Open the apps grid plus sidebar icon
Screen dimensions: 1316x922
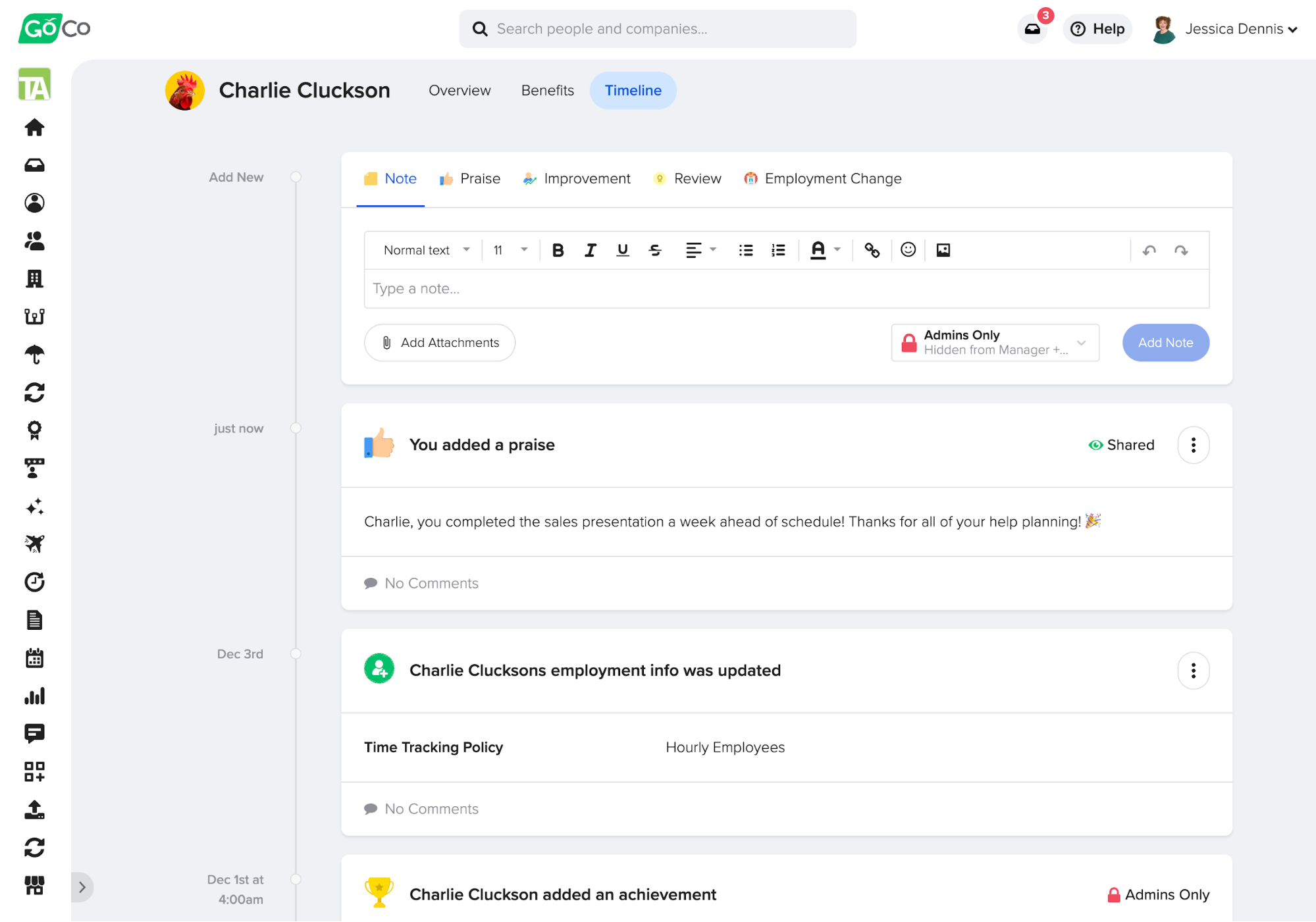[34, 771]
